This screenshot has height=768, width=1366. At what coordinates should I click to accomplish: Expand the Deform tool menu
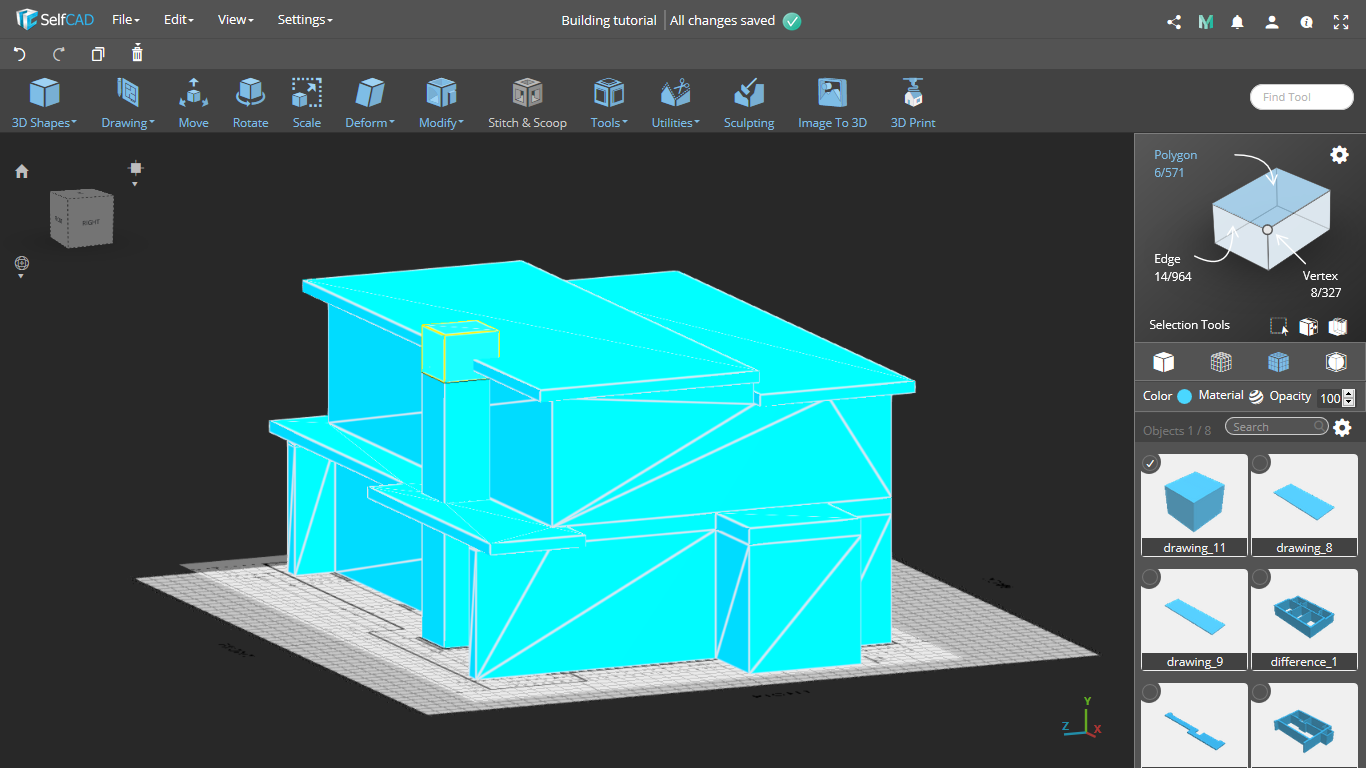370,104
